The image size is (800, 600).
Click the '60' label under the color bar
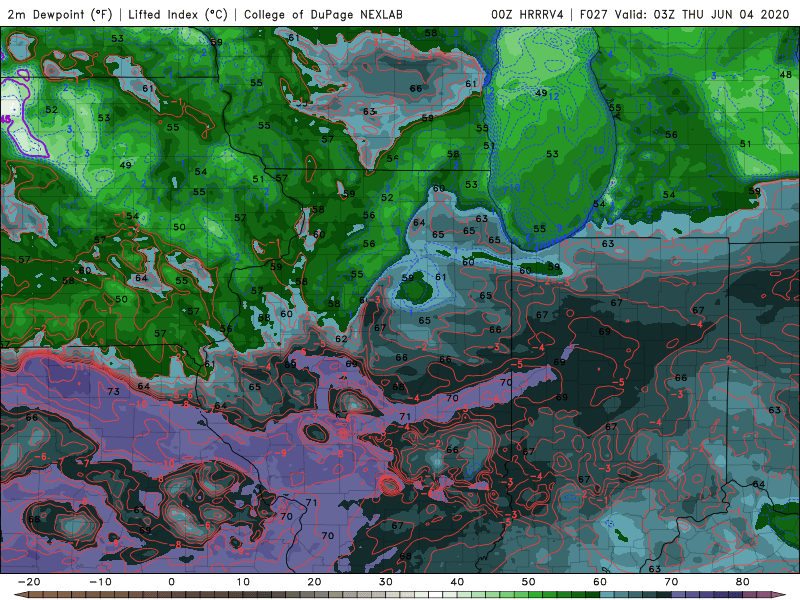(600, 582)
